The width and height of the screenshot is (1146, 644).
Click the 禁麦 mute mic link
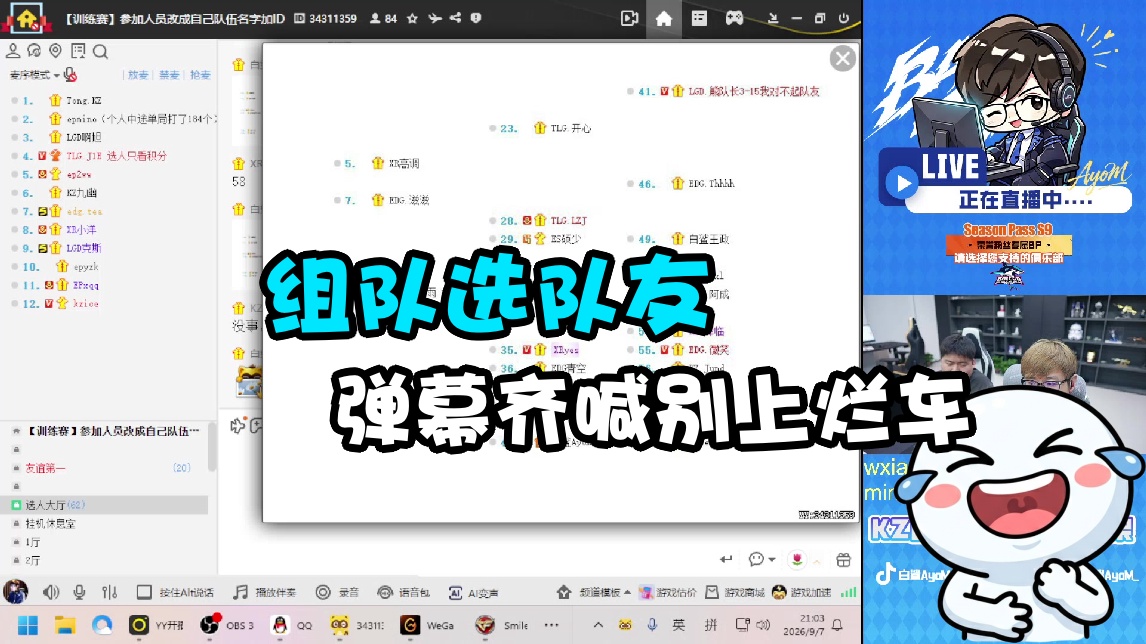pos(170,75)
